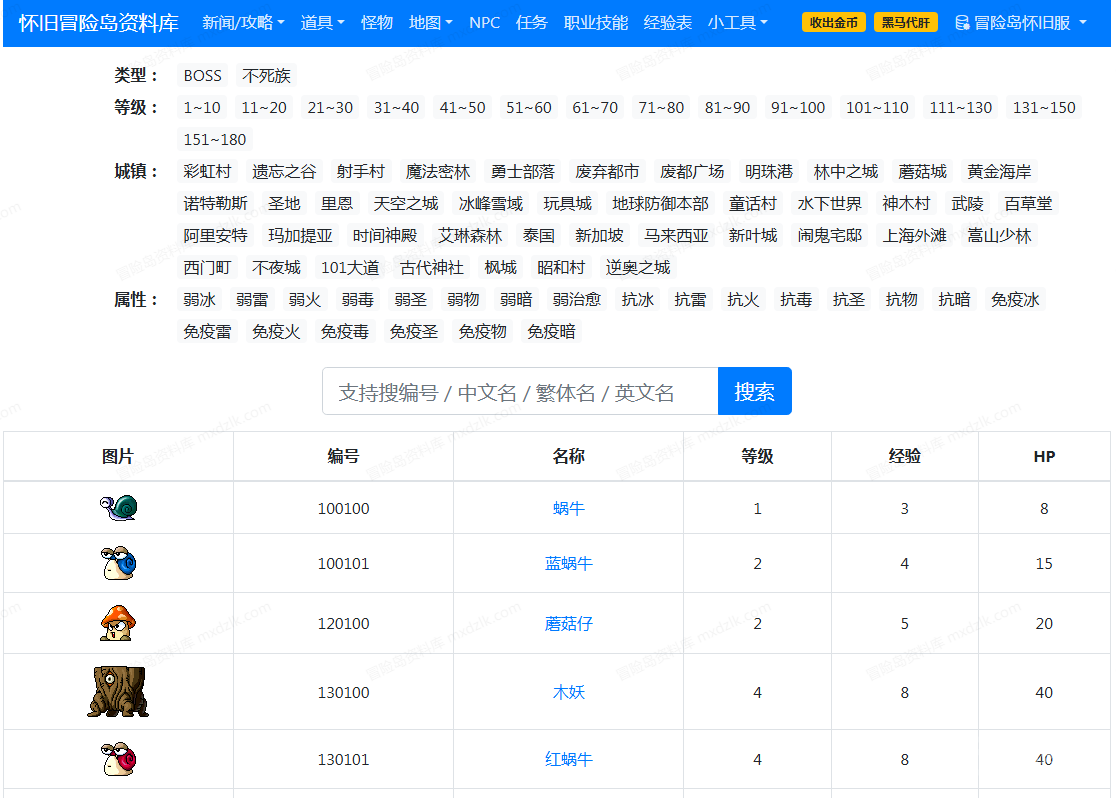This screenshot has height=798, width=1116.
Task: Select level range 21~30
Action: (x=330, y=107)
